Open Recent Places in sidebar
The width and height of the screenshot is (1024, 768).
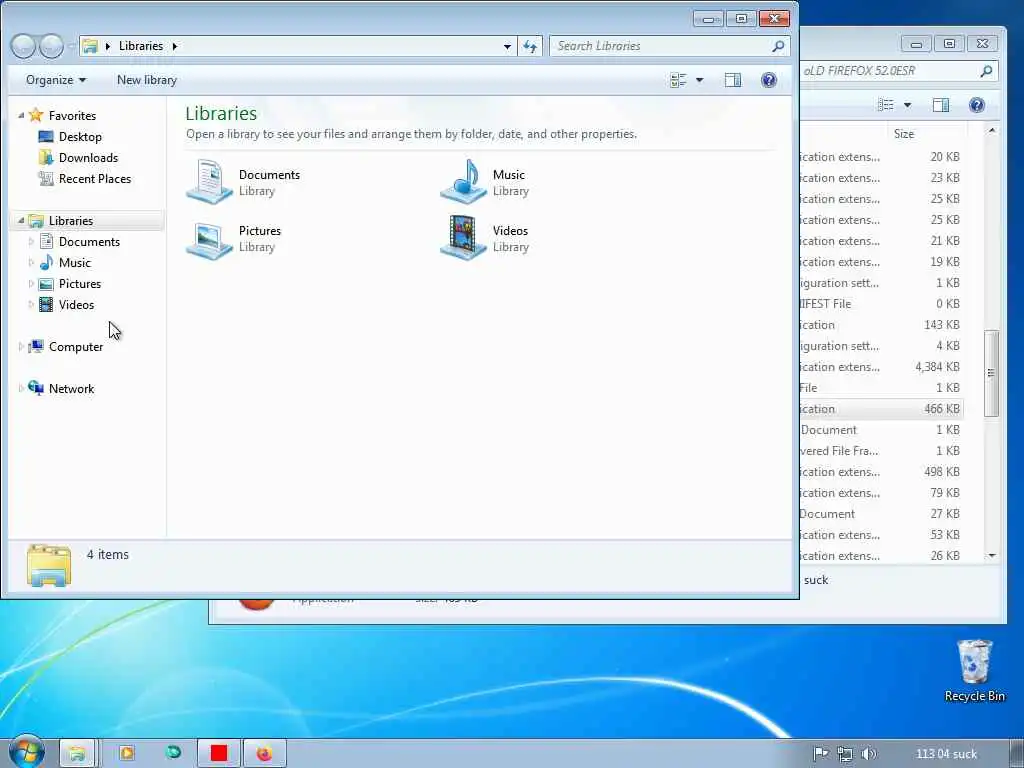coord(84,178)
